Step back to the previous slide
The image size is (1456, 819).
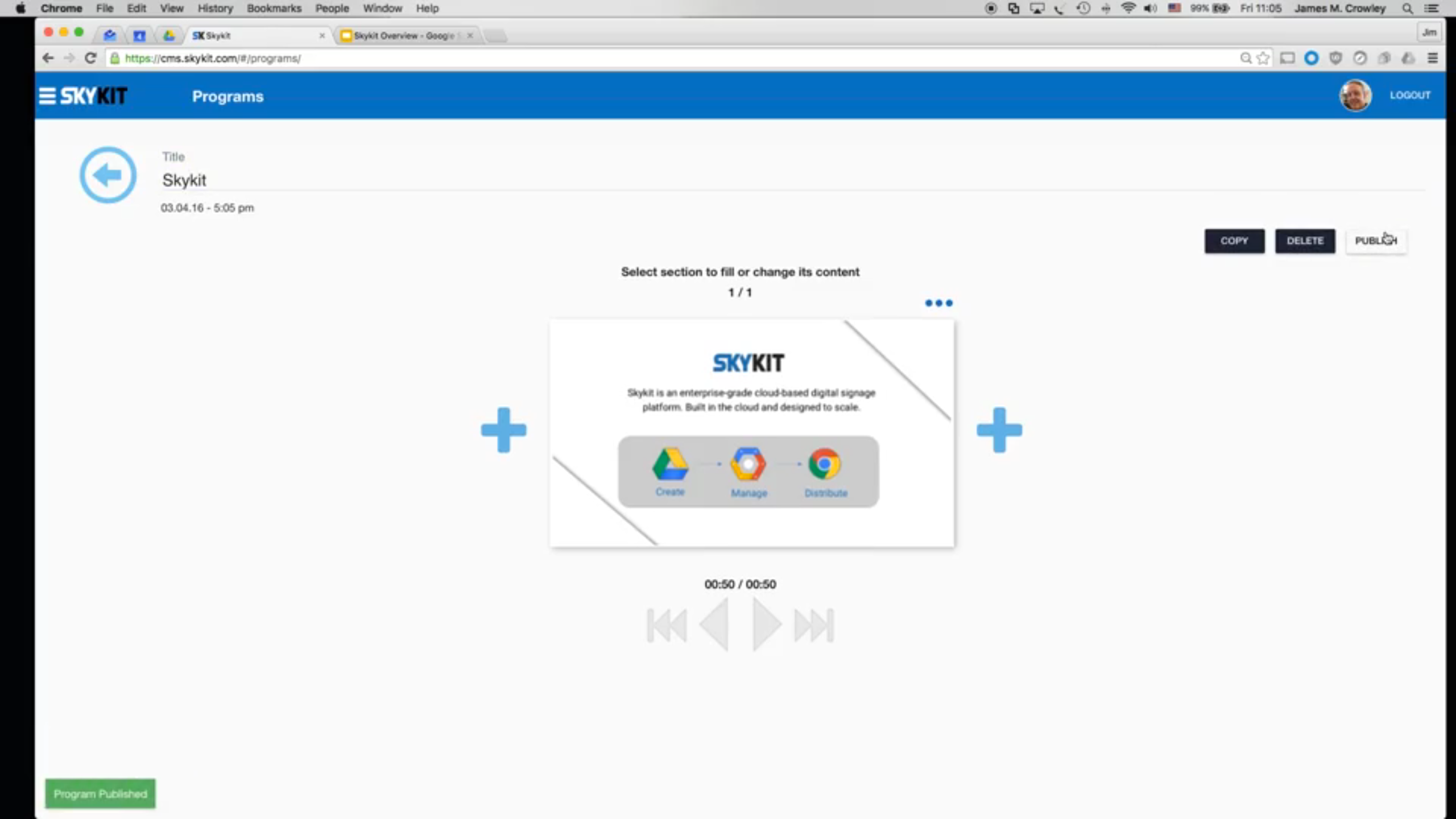coord(714,624)
